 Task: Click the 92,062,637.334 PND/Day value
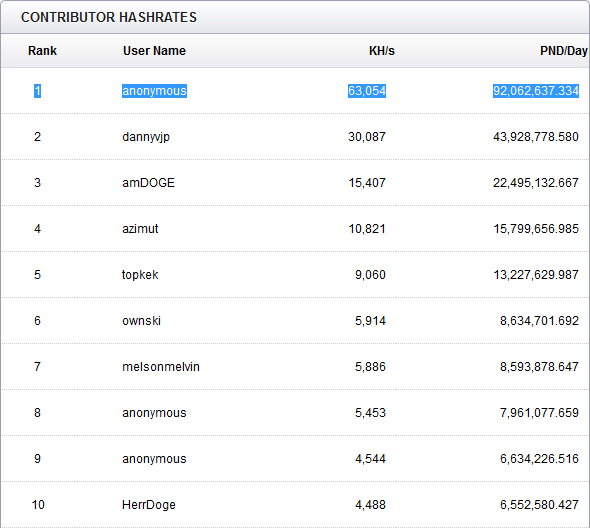pyautogui.click(x=536, y=91)
